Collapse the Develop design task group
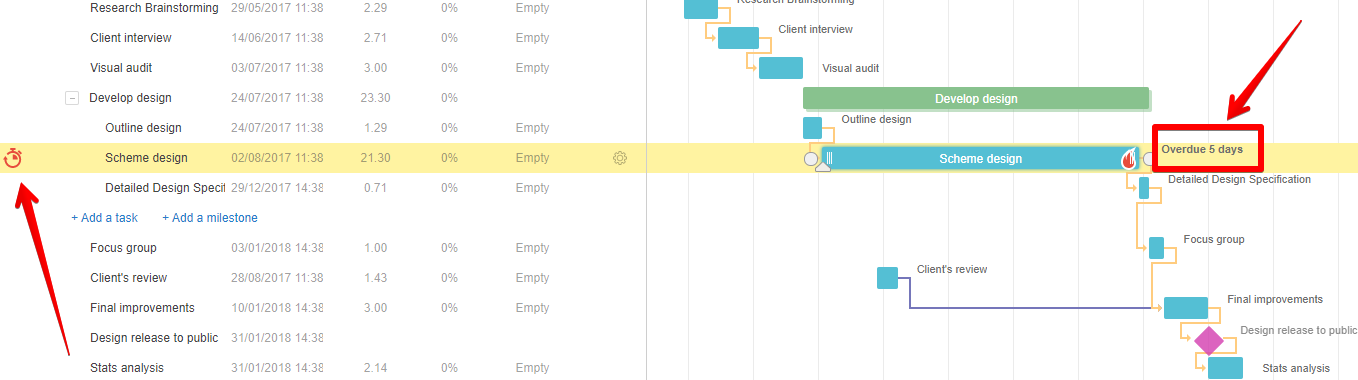This screenshot has width=1358, height=380. [72, 98]
